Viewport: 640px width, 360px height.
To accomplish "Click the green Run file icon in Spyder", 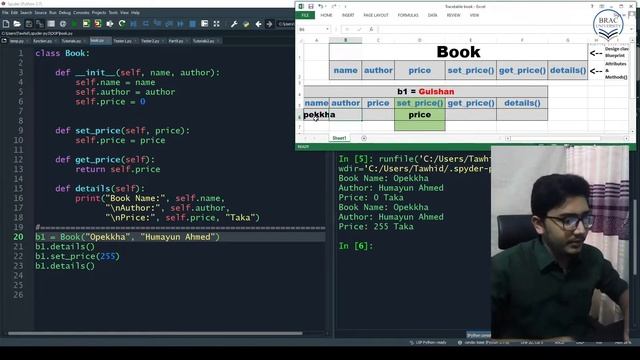I will coord(74,24).
